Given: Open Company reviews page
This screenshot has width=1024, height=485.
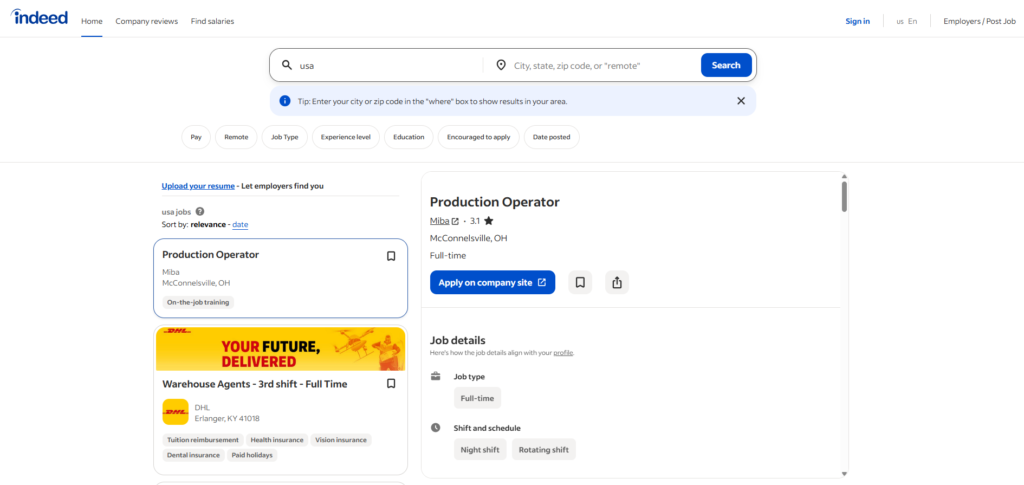Looking at the screenshot, I should tap(146, 21).
